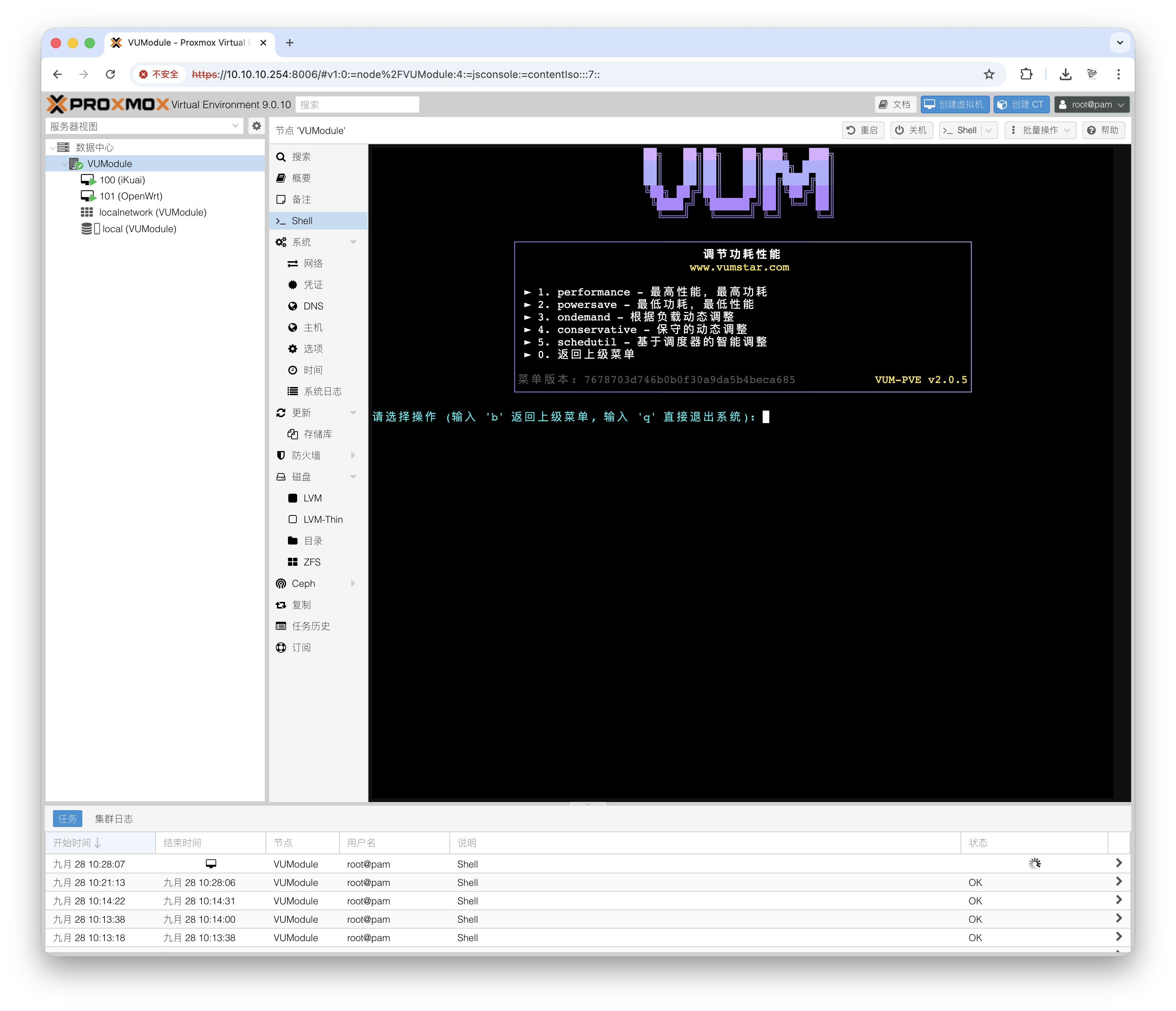This screenshot has width=1176, height=1011.
Task: Click the server view settings gear icon
Action: click(x=257, y=125)
